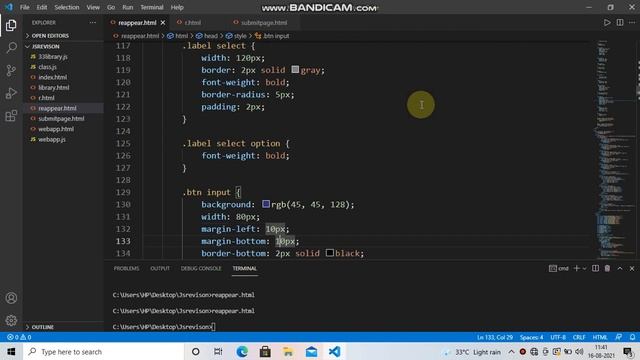
Task: Open Microsoft Edge from taskbar
Action: point(242,351)
